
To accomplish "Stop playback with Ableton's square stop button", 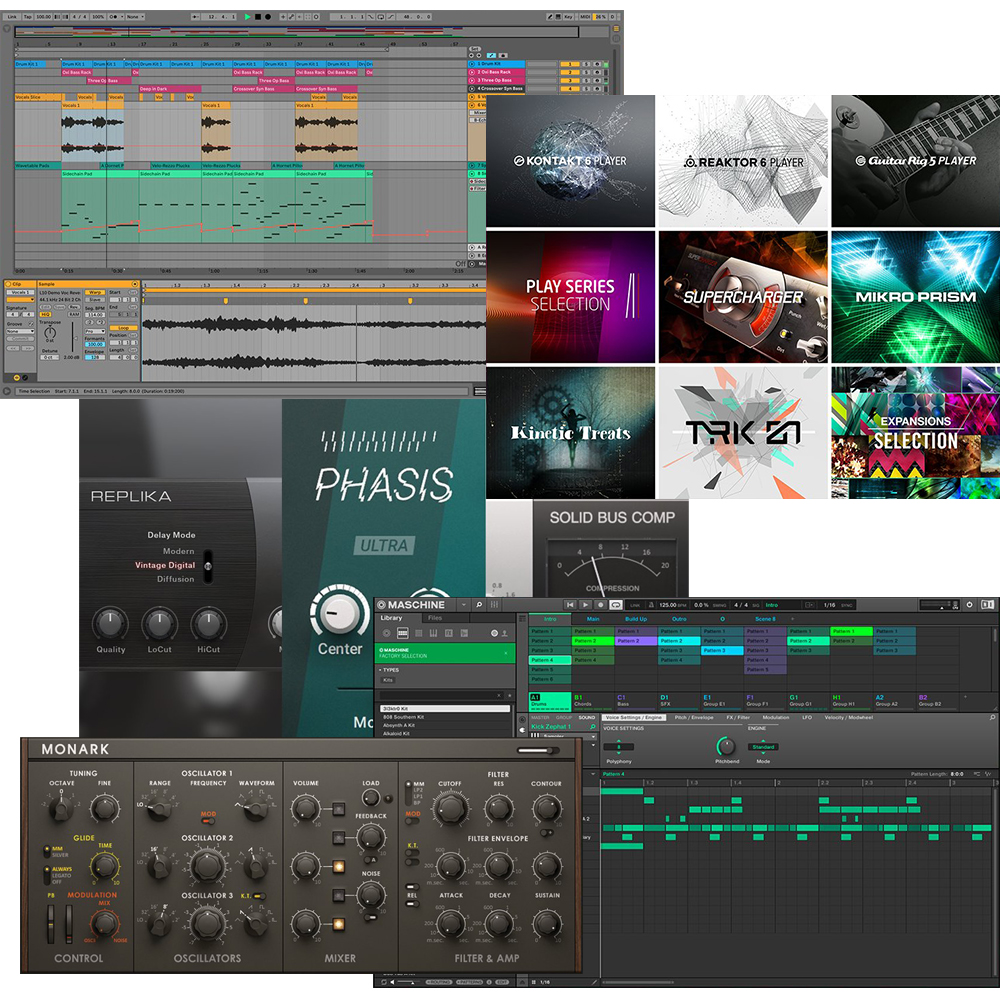I will [258, 17].
